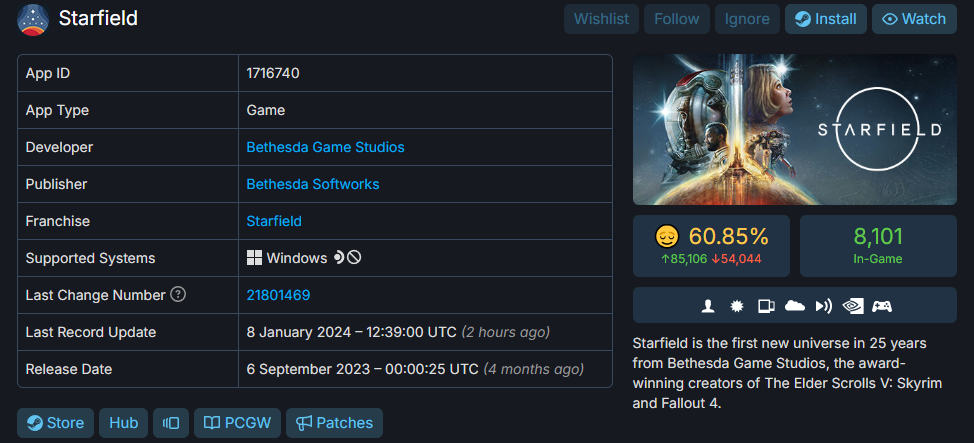Click the controller support gamepad icon
974x443 pixels.
pos(882,306)
